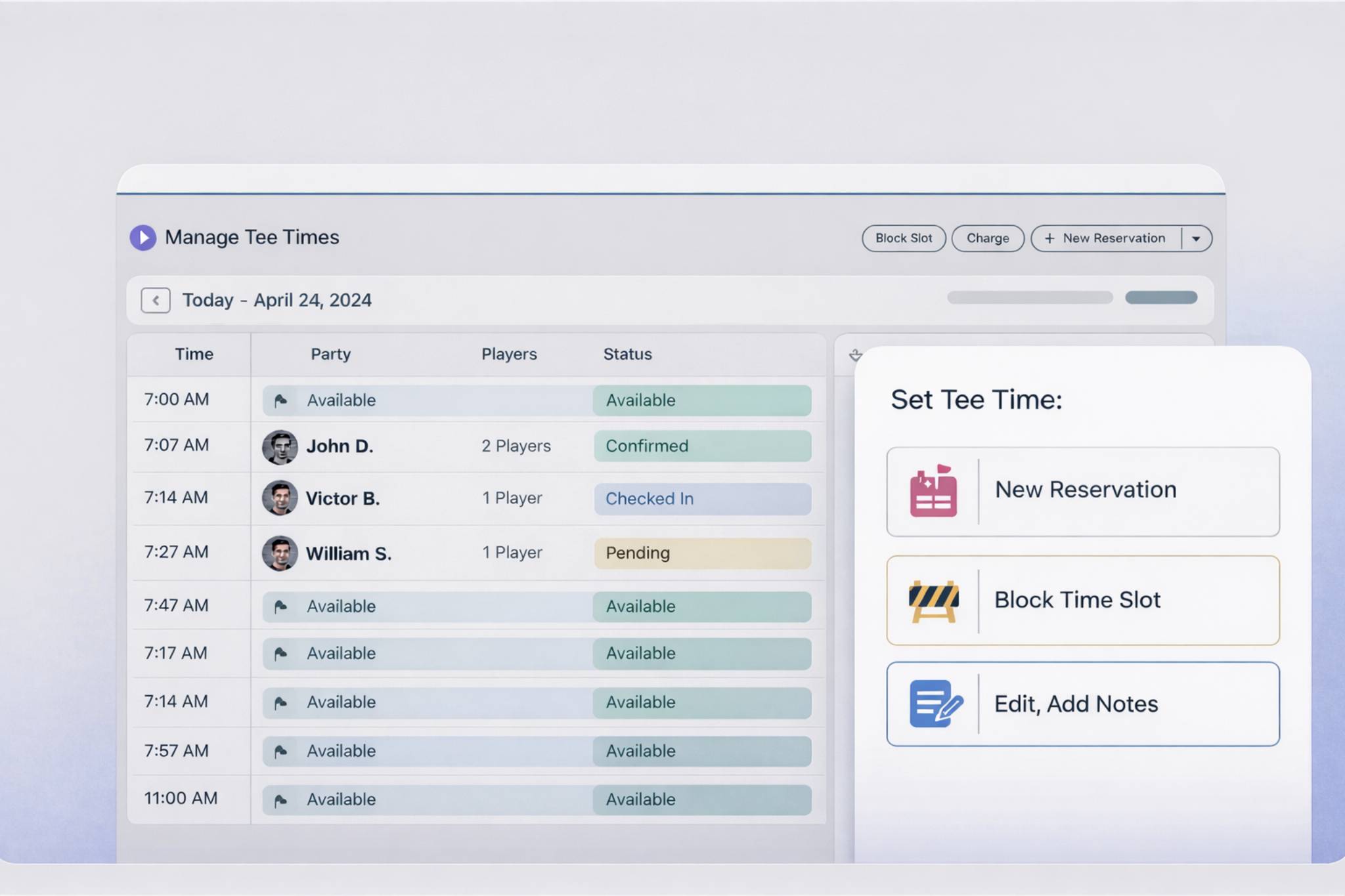Click the back chevron beside the date
The height and width of the screenshot is (896, 1345).
156,301
